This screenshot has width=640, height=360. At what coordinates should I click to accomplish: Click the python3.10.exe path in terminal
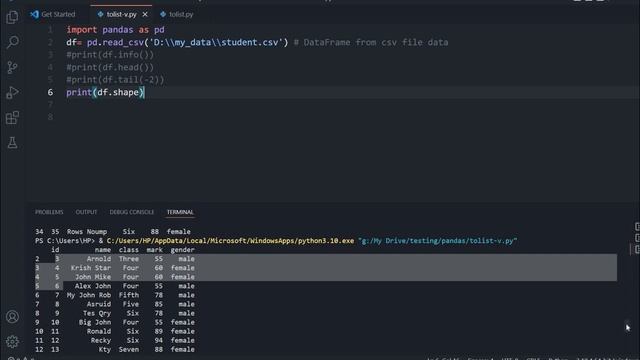click(230, 241)
